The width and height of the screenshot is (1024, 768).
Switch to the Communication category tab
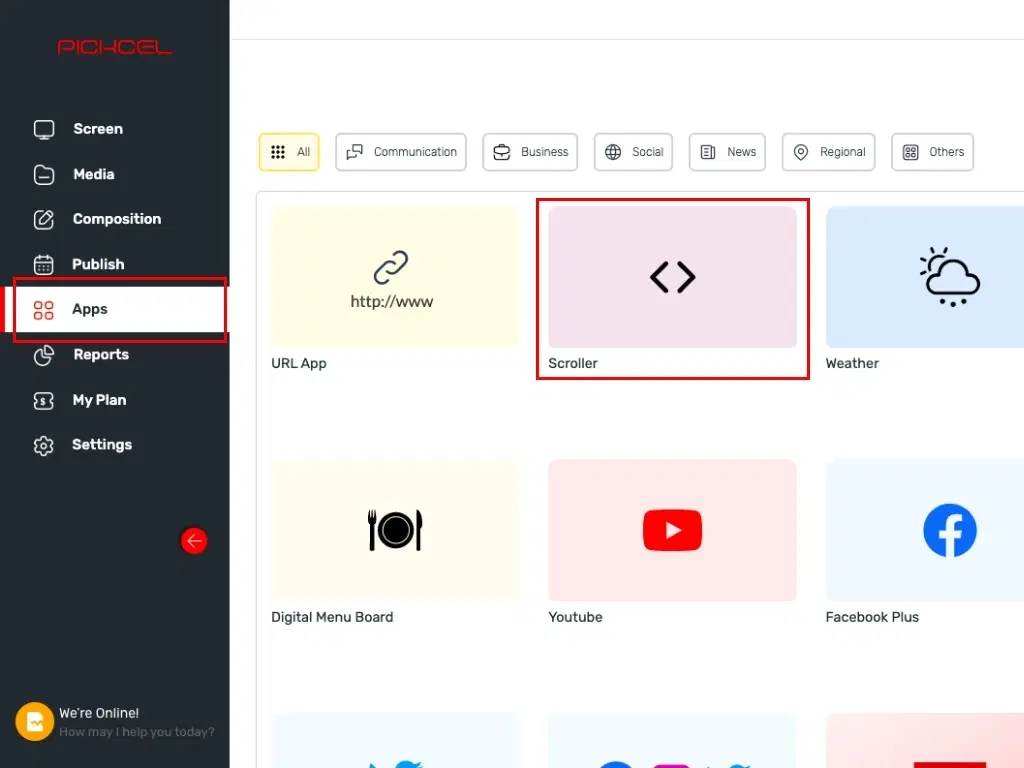(400, 152)
